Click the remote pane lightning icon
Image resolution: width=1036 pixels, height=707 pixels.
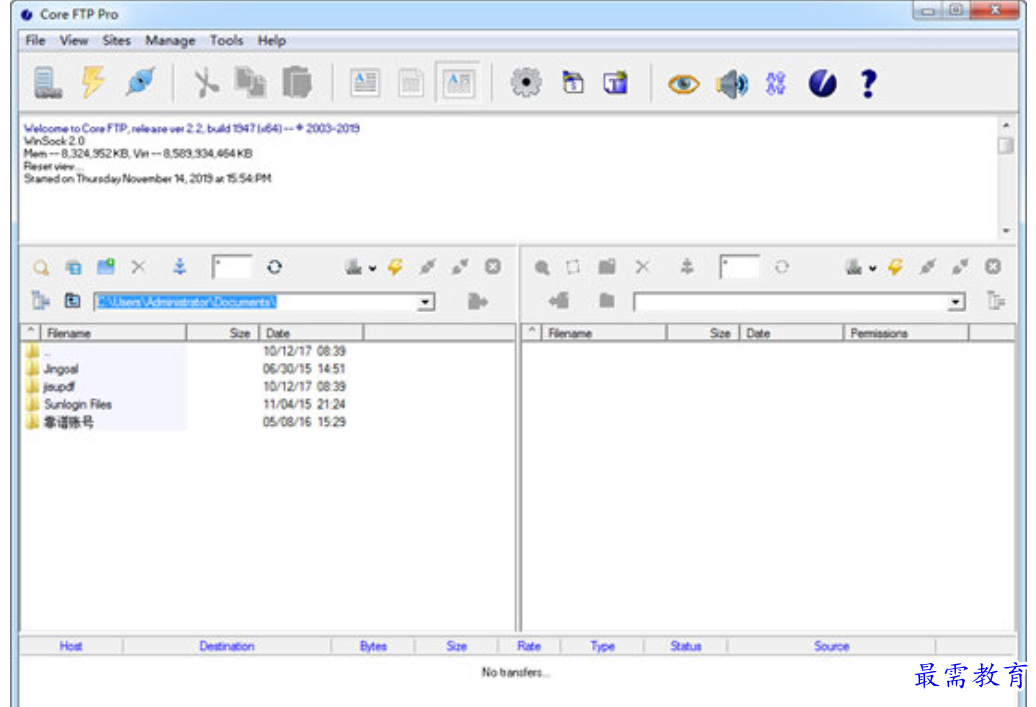tap(895, 266)
